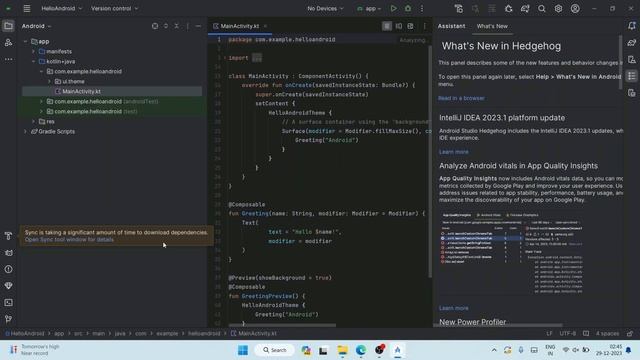Image resolution: width=640 pixels, height=360 pixels.
Task: Change Android project view dropdown
Action: pos(36,26)
